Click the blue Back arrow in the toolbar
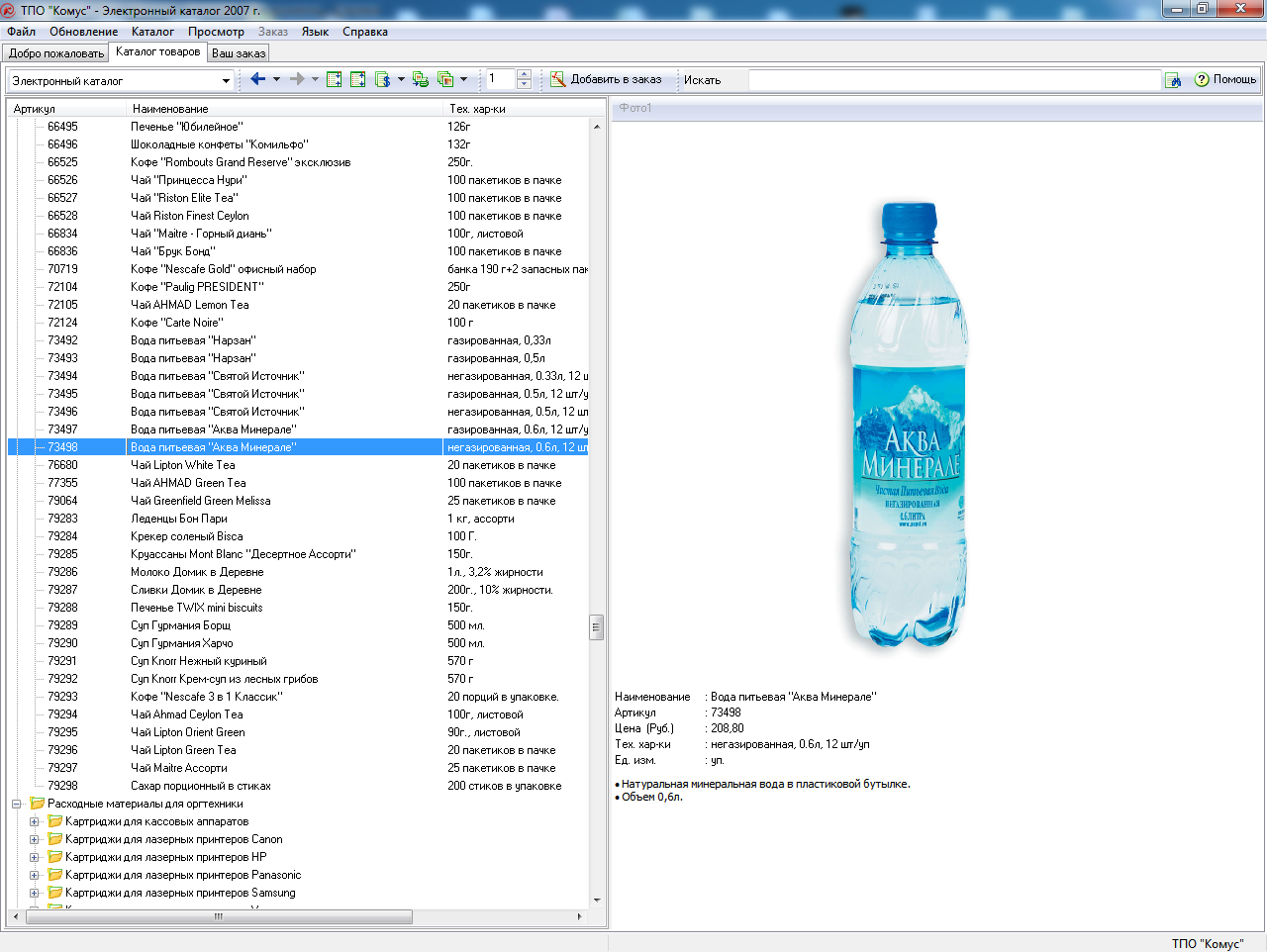 pyautogui.click(x=257, y=79)
